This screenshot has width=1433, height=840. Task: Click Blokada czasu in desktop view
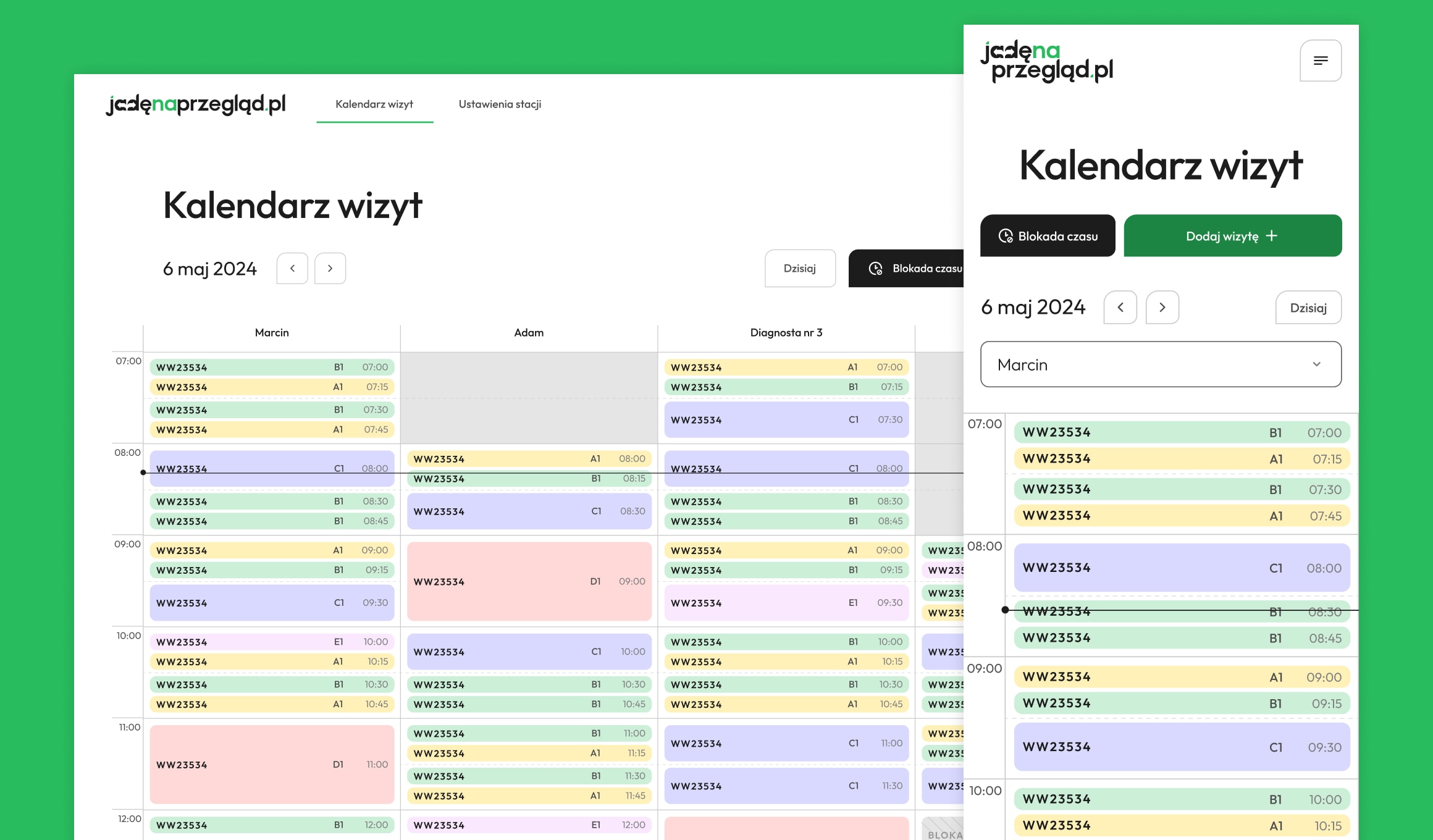pyautogui.click(x=906, y=268)
